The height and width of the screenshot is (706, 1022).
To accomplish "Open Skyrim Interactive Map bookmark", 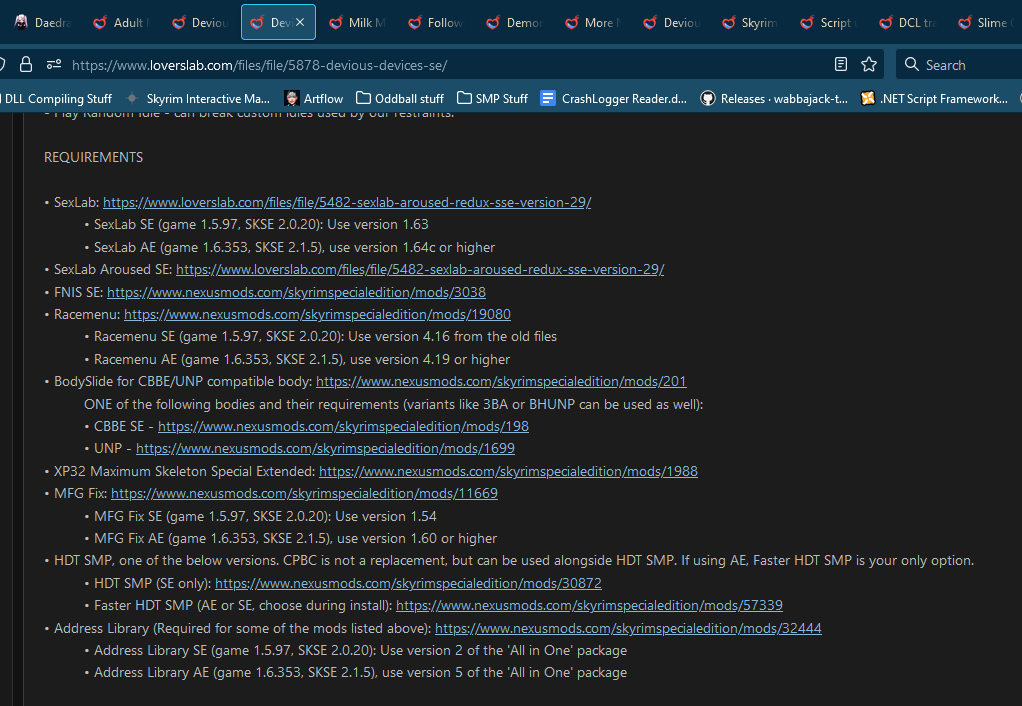I will [x=198, y=98].
